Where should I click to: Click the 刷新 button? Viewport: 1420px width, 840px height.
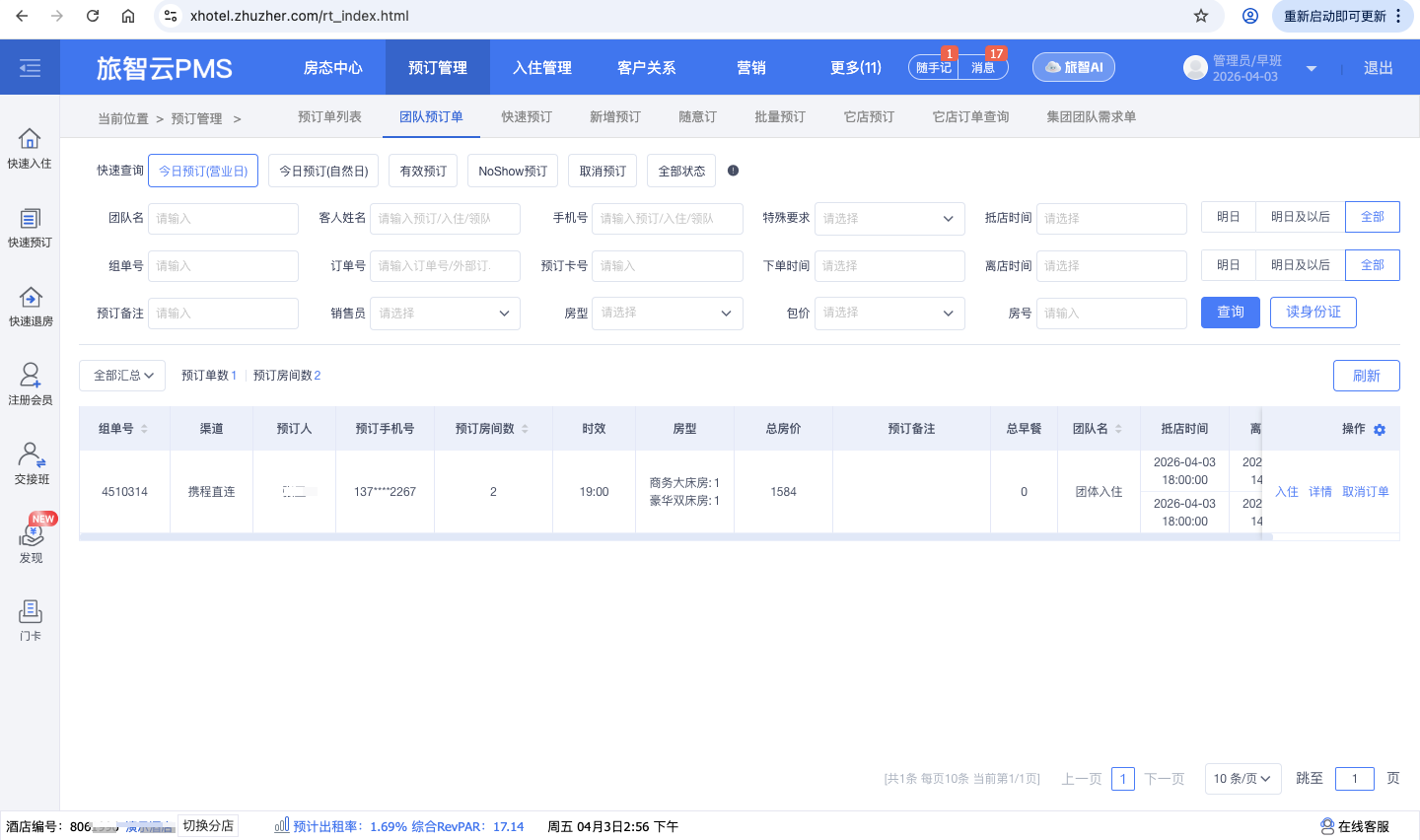(1367, 376)
